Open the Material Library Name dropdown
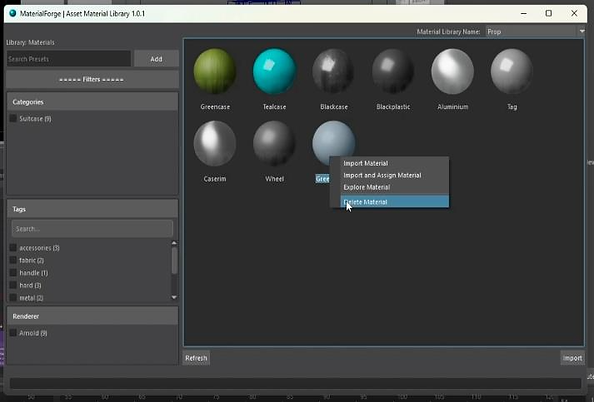 (x=582, y=31)
